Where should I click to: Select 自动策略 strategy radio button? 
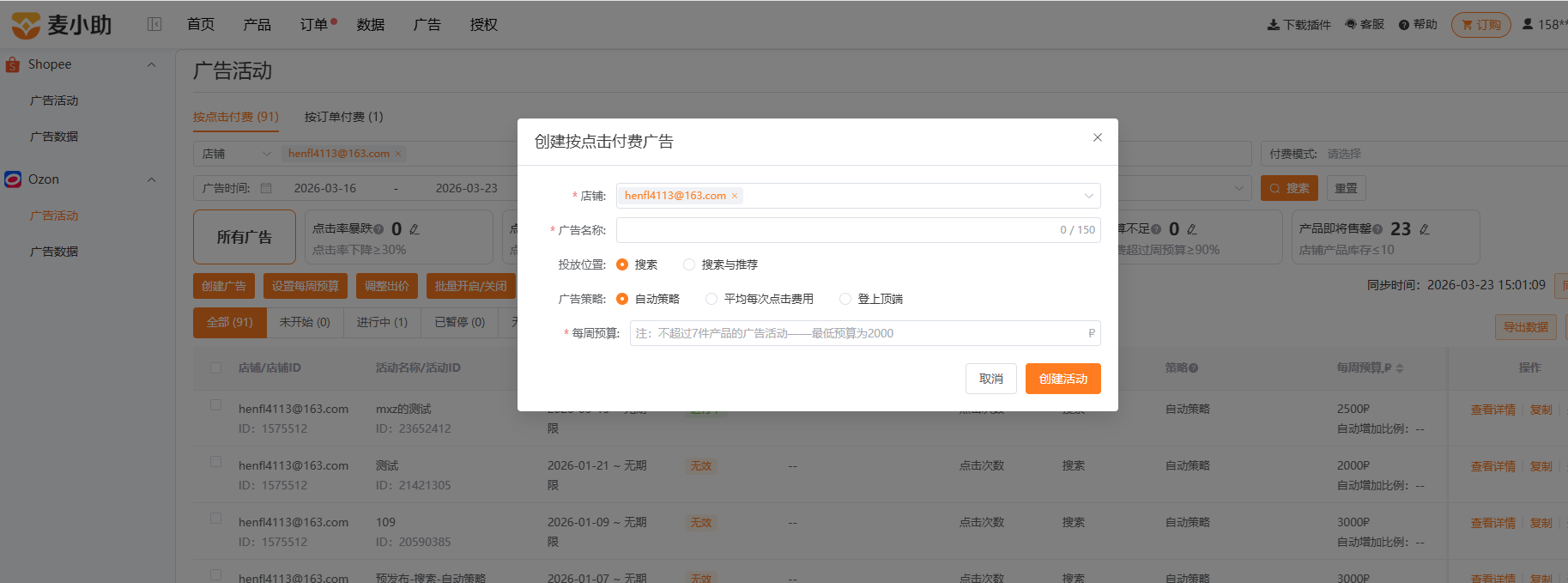(622, 299)
